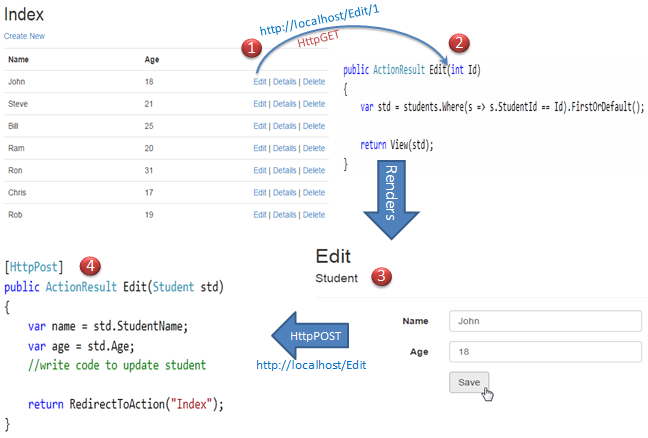Click the red step 2 circle marker

(459, 43)
